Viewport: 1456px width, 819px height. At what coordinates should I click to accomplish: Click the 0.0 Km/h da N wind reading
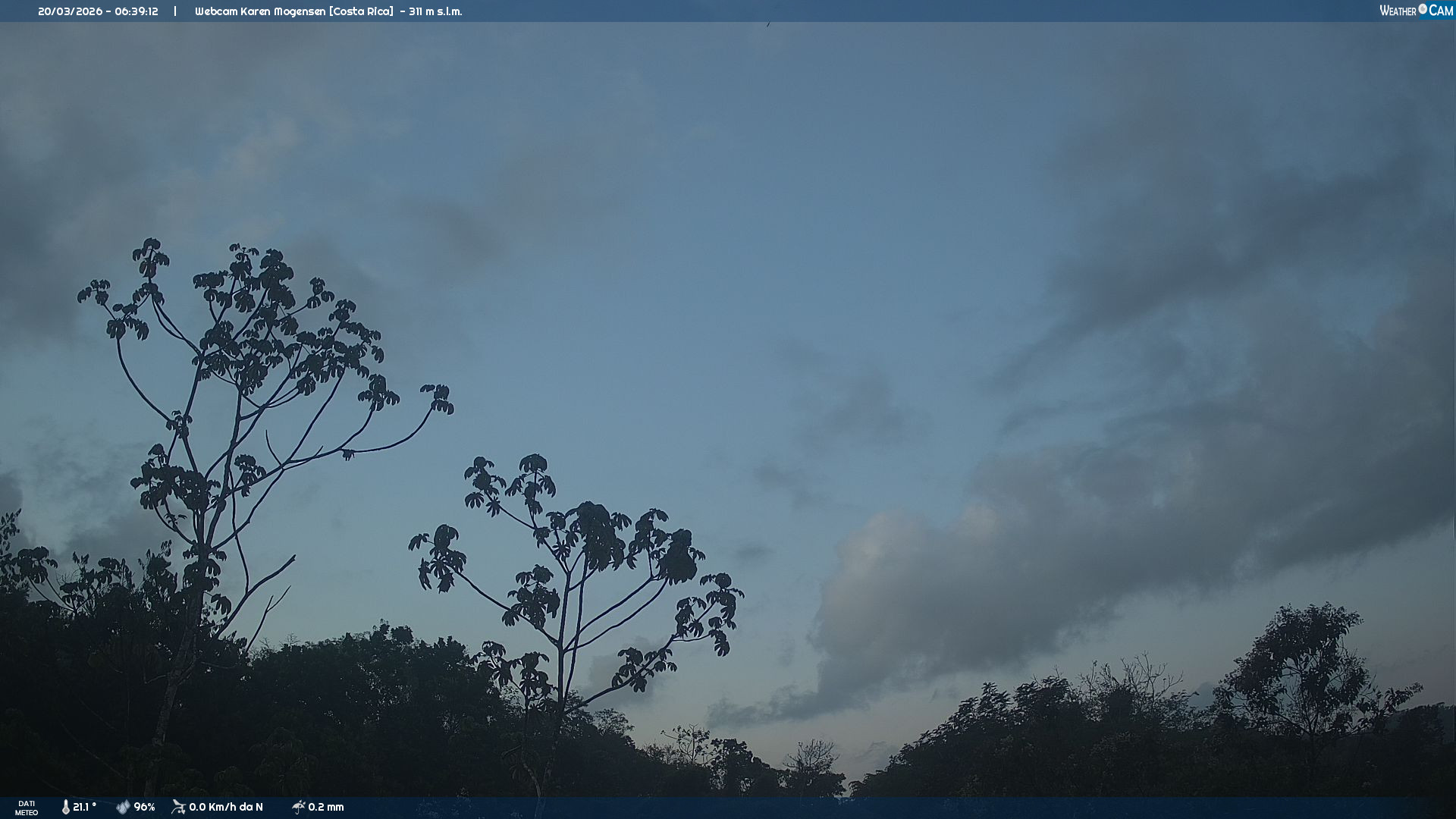tap(226, 807)
